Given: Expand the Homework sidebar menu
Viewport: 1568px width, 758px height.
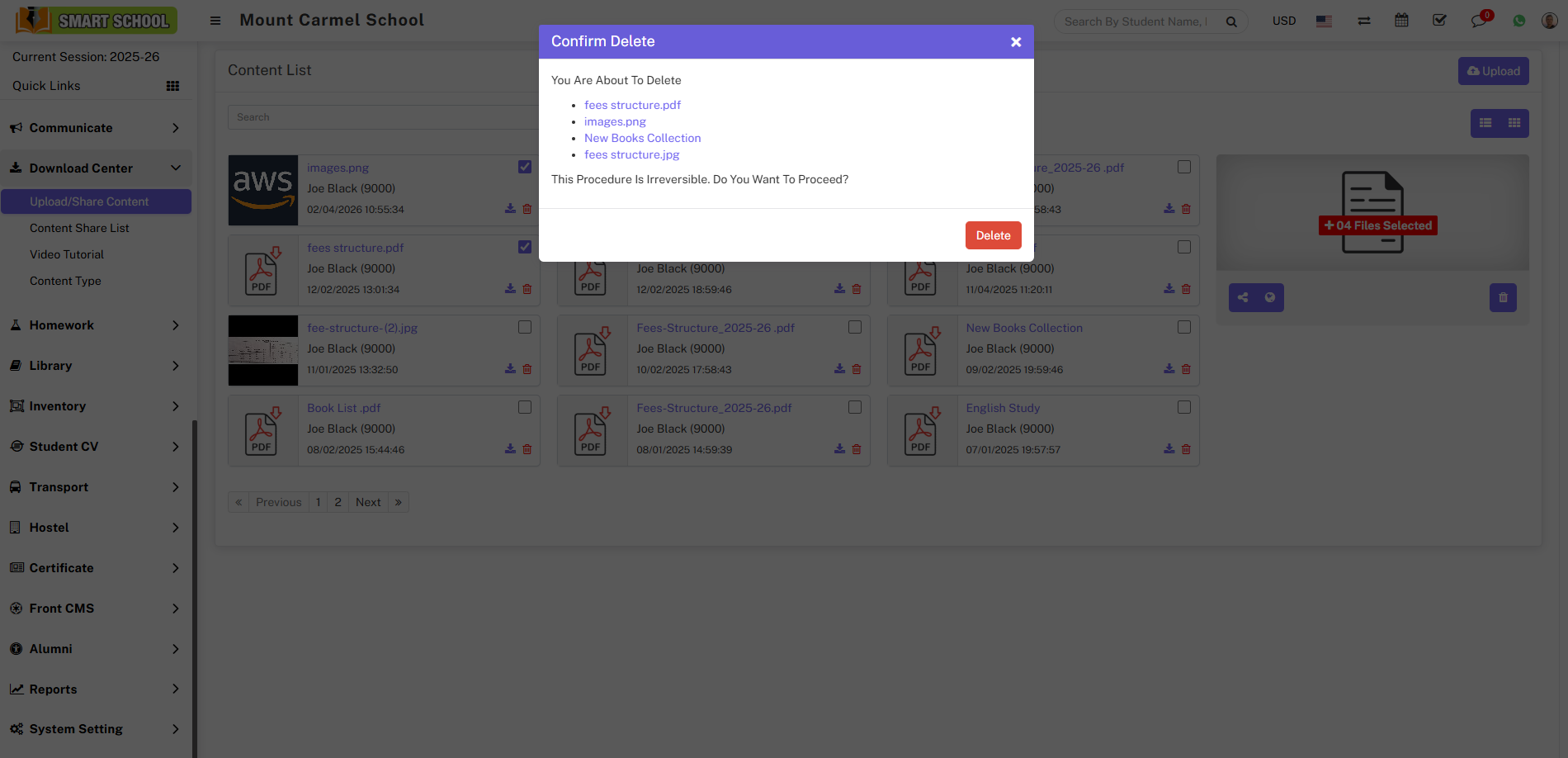Looking at the screenshot, I should pyautogui.click(x=96, y=325).
